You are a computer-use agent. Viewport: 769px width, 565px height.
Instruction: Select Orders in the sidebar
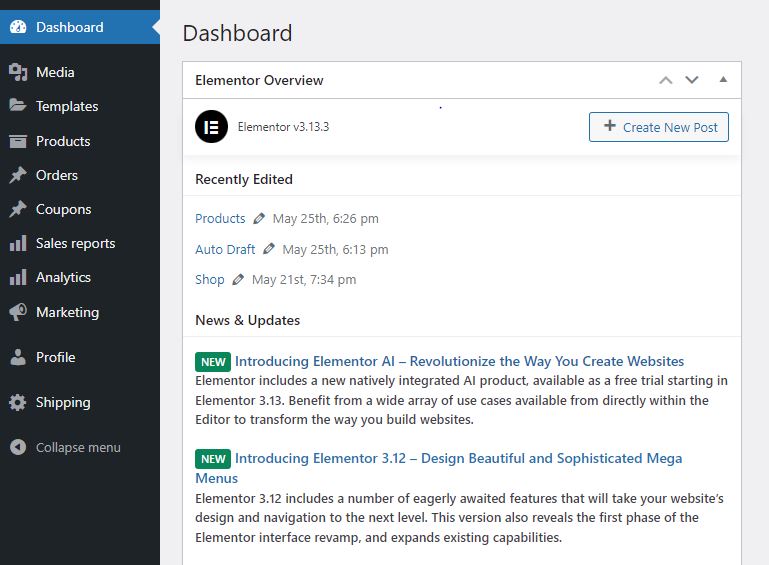click(80, 175)
